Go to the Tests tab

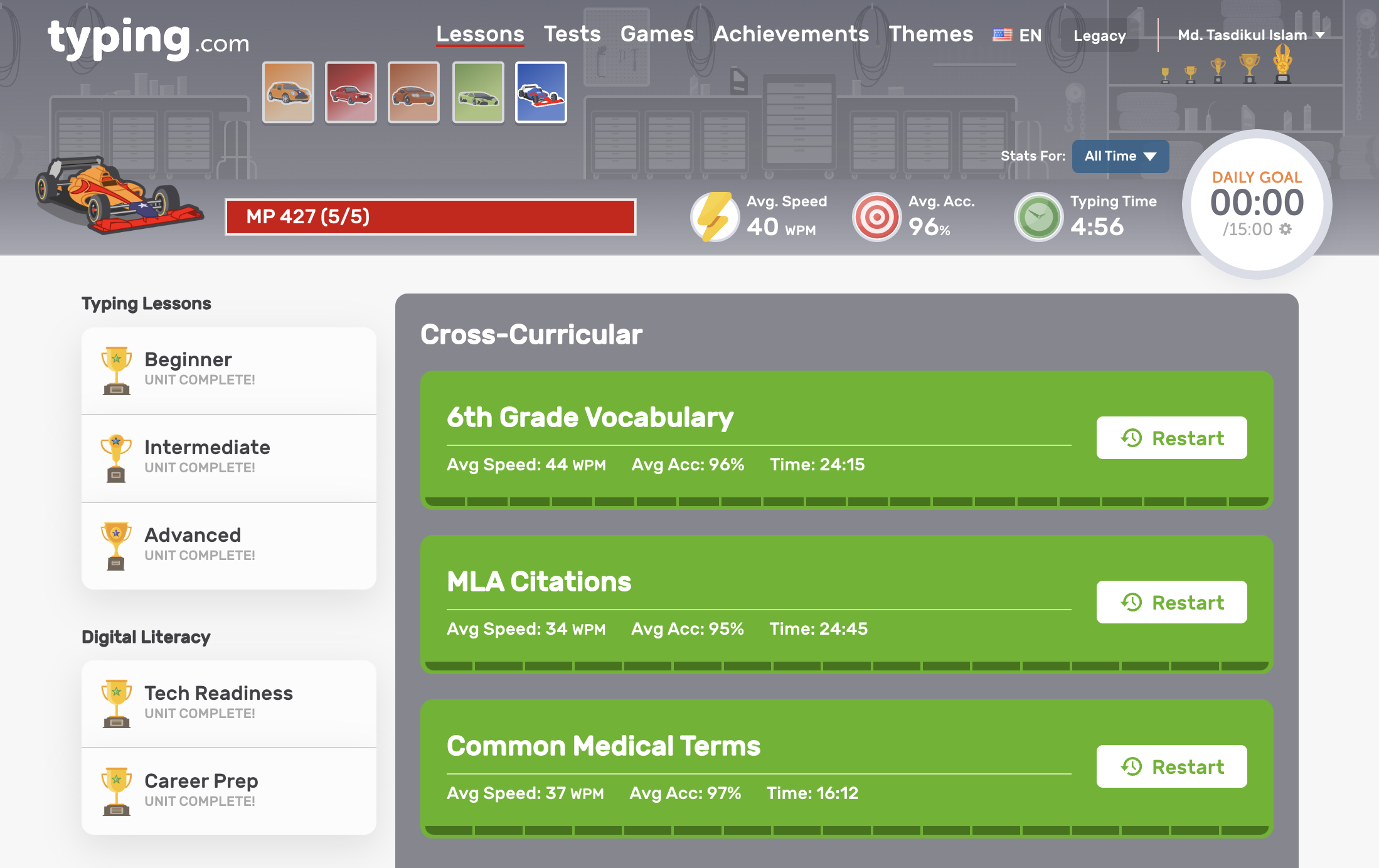572,34
